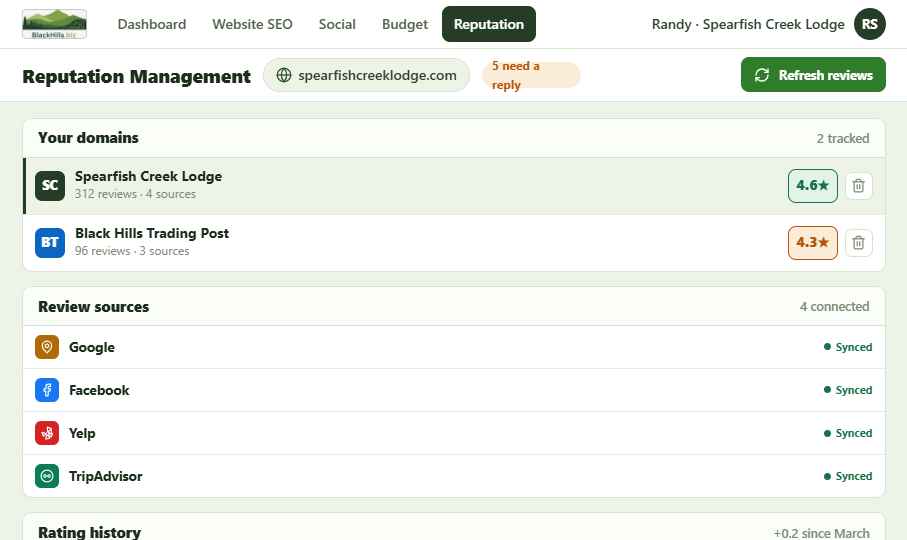Click '312 reviews · 4 sources' text
The width and height of the screenshot is (907, 540).
click(135, 194)
